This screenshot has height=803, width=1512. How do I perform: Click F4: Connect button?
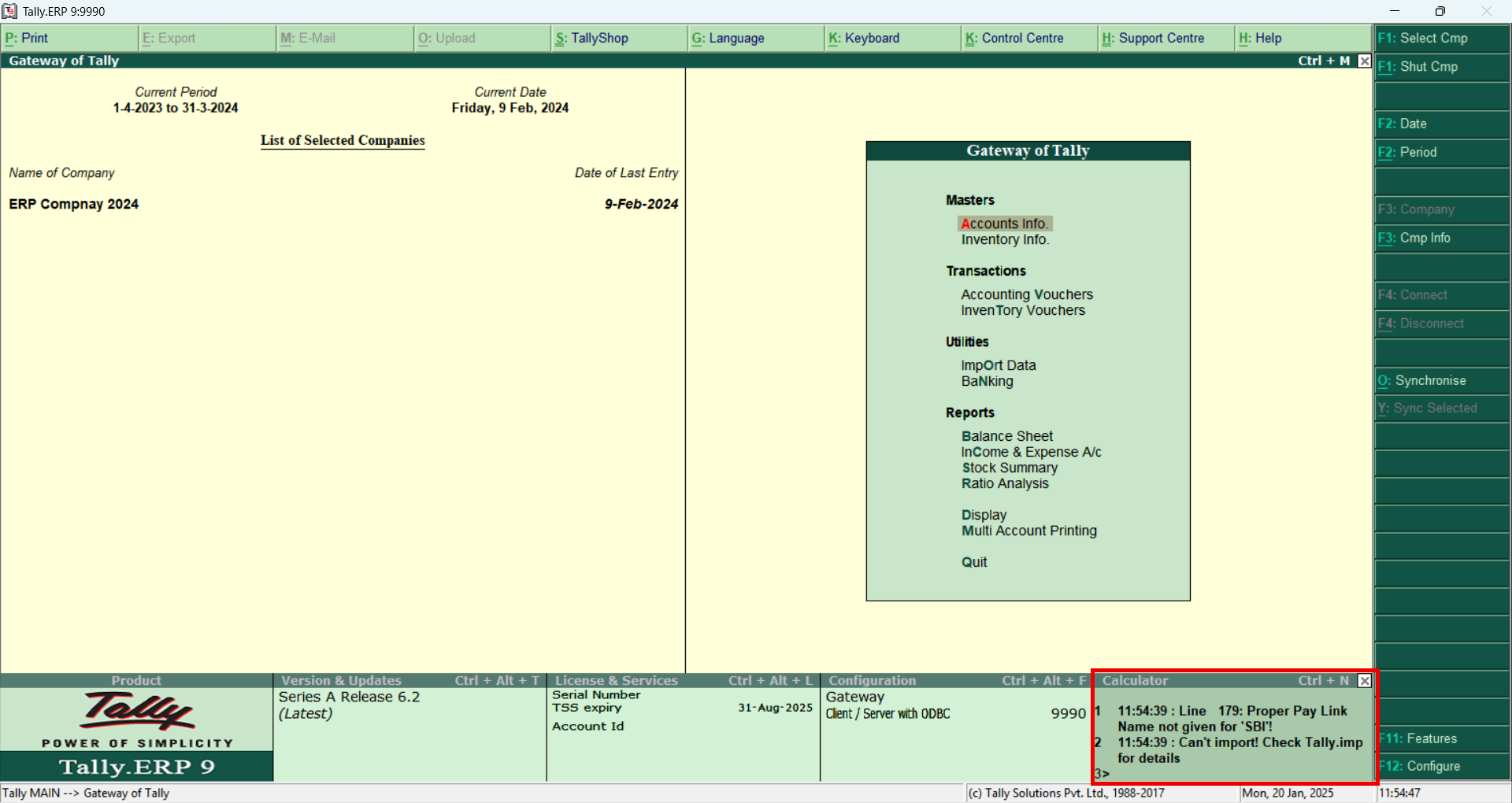coord(1442,295)
